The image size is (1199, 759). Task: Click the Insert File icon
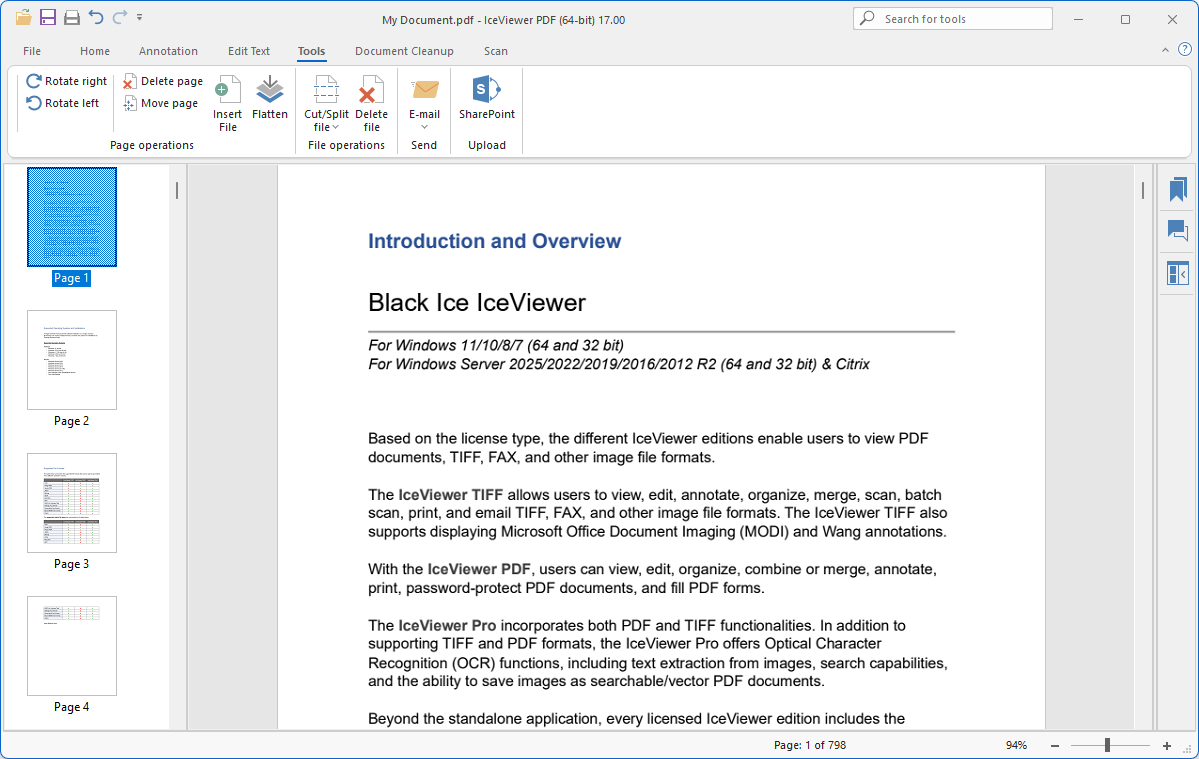pos(228,91)
